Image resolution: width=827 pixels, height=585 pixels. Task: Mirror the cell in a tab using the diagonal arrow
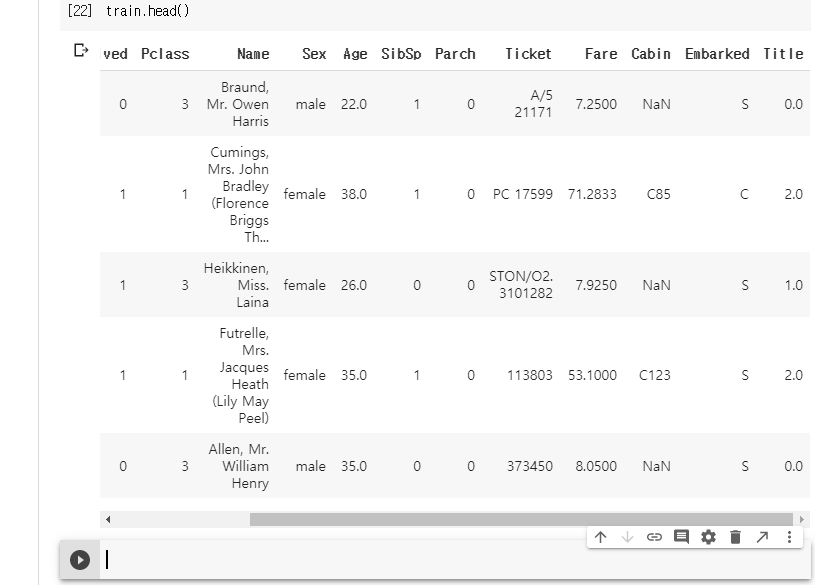(x=762, y=538)
